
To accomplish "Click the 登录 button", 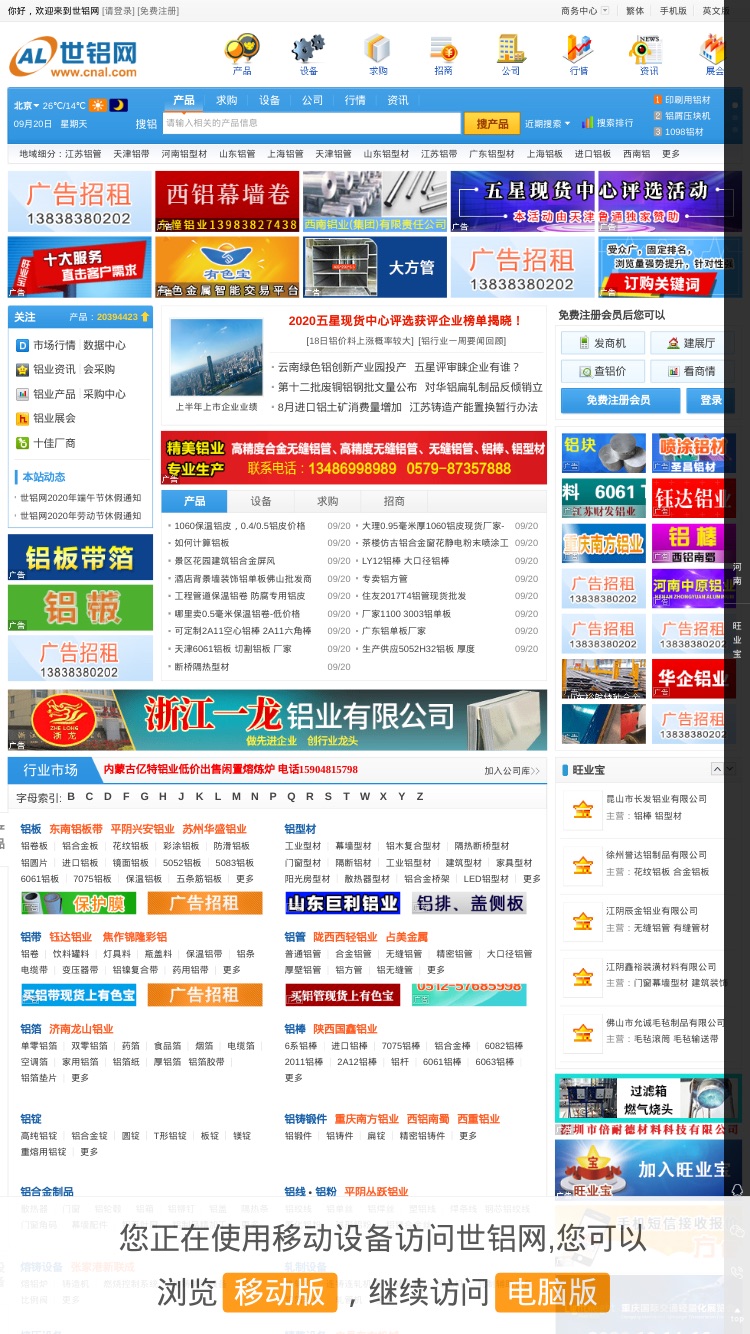I will [711, 400].
